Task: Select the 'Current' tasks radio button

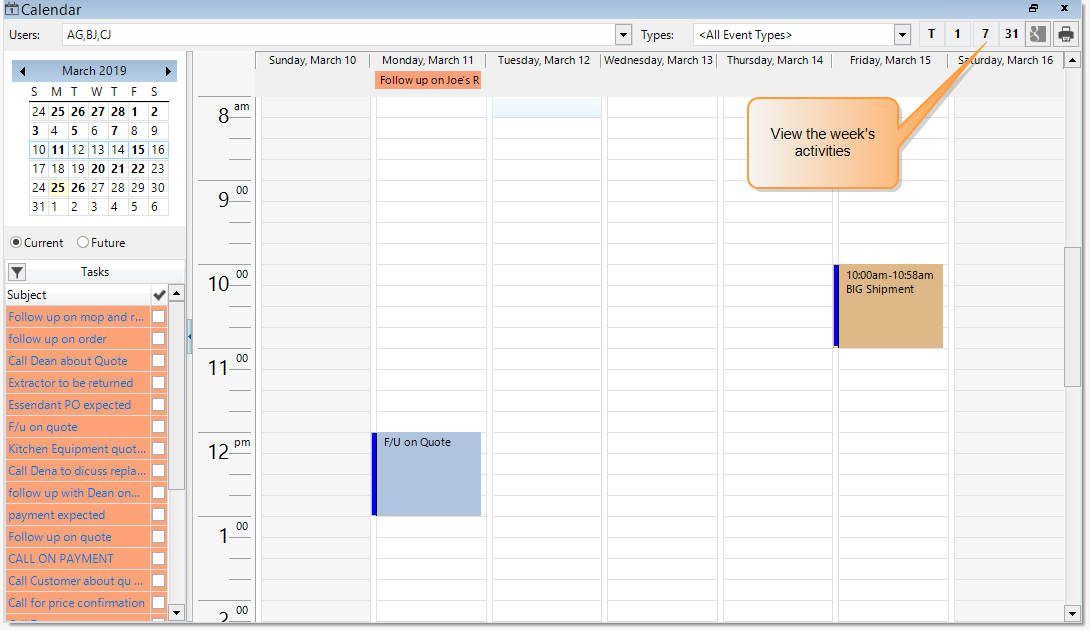Action: pos(17,242)
